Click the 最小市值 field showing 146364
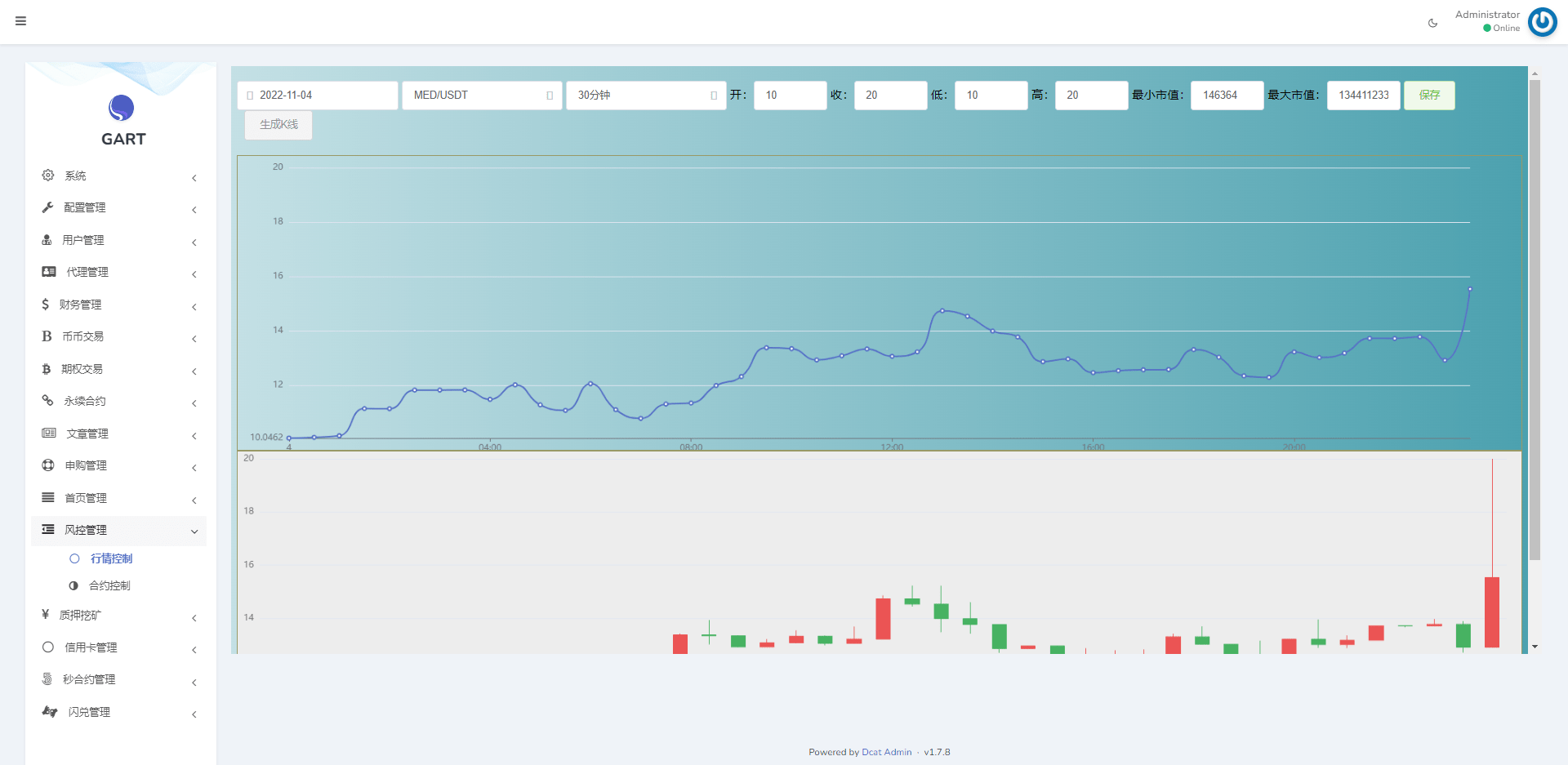1568x765 pixels. pos(1227,96)
